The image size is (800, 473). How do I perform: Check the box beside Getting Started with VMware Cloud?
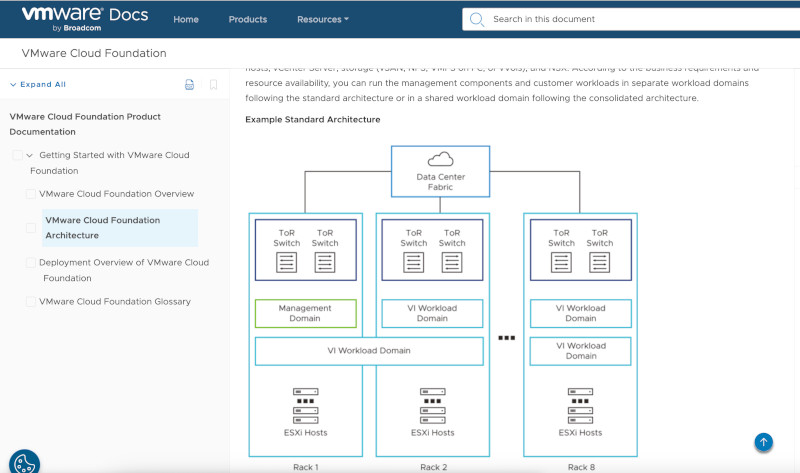[17, 155]
